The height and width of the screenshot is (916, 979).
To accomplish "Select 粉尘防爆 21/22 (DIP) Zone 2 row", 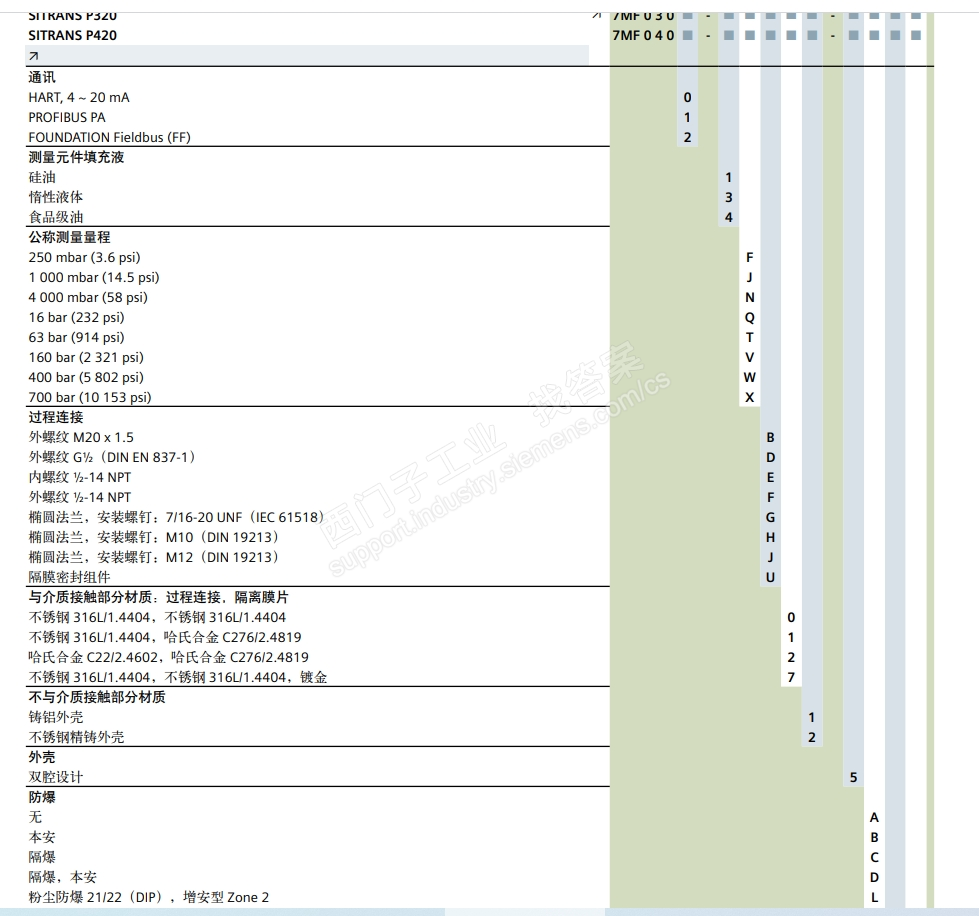I will point(149,897).
